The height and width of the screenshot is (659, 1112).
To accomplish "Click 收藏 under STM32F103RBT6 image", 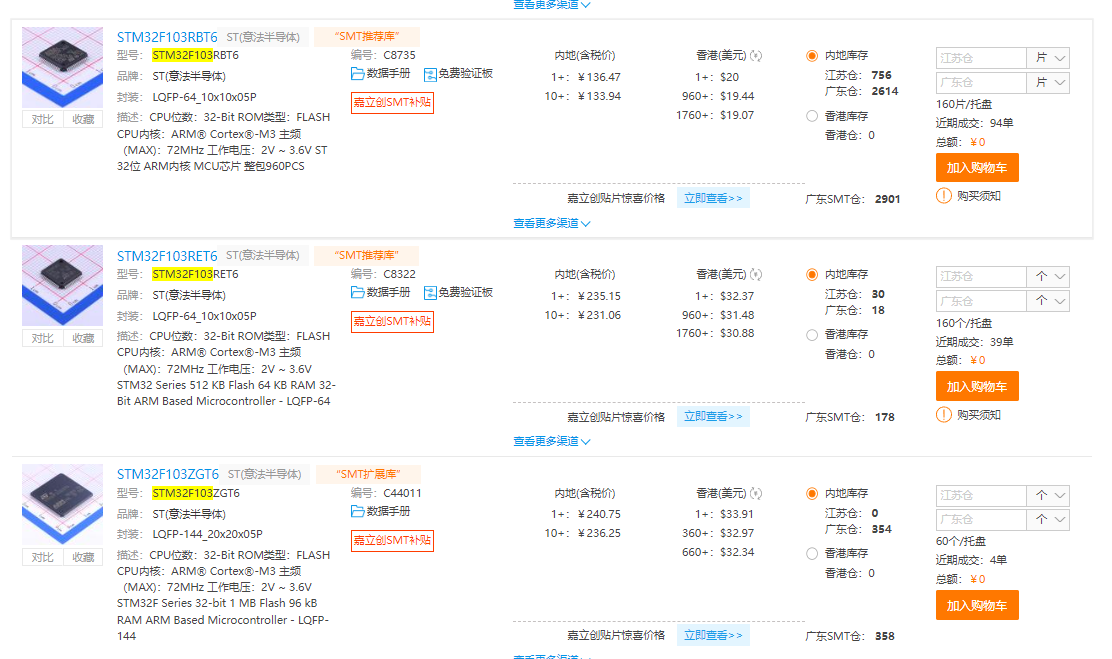I will pos(83,119).
